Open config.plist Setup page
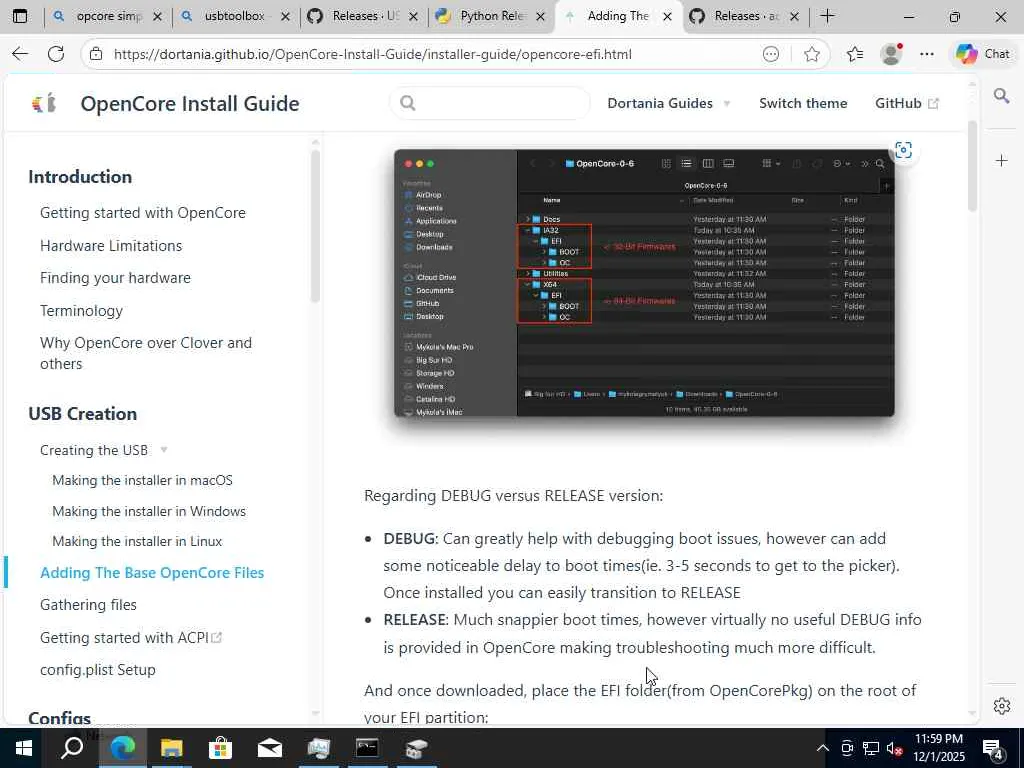Viewport: 1024px width, 768px height. [x=97, y=669]
